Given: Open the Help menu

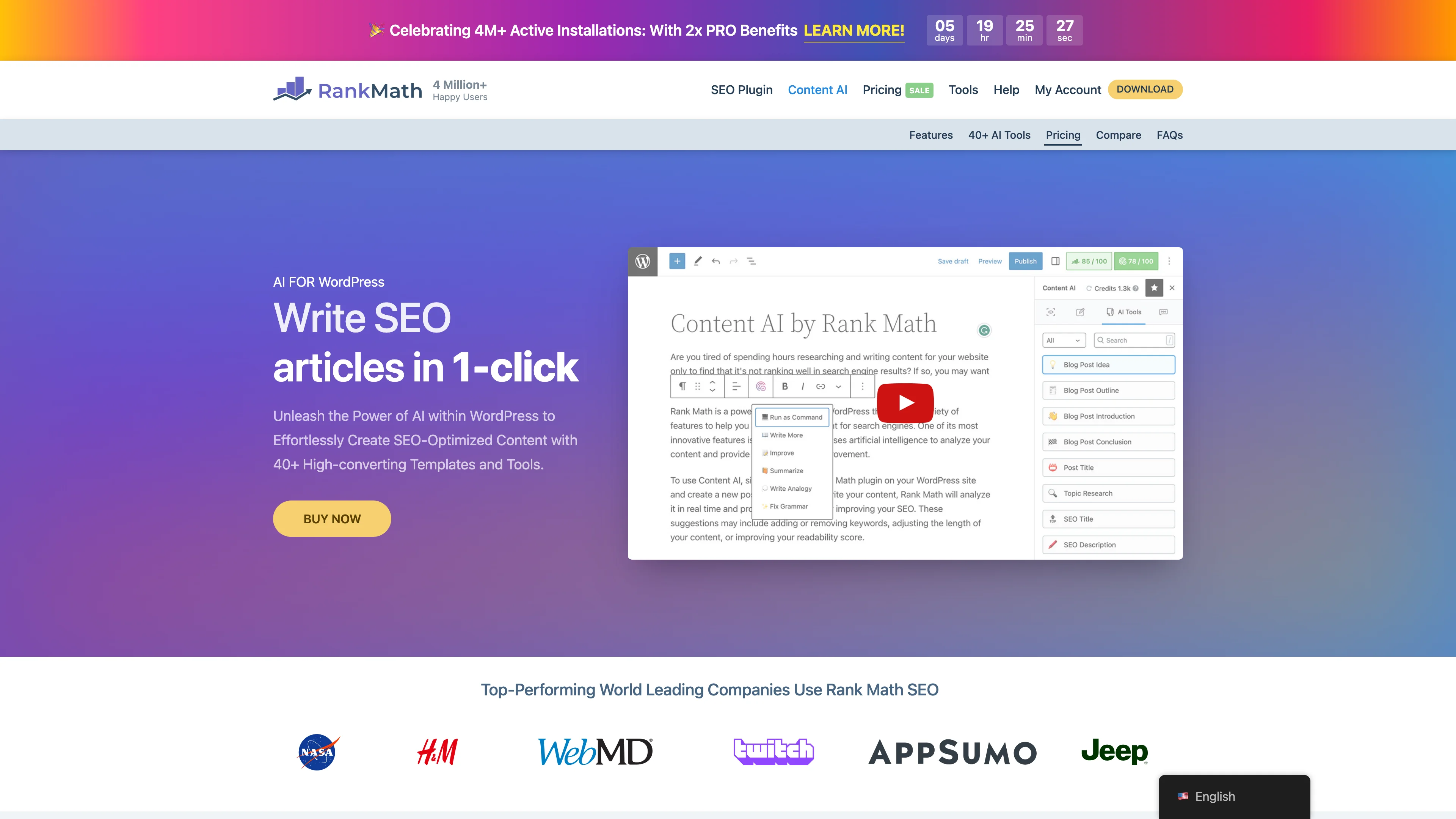Looking at the screenshot, I should (x=1006, y=90).
